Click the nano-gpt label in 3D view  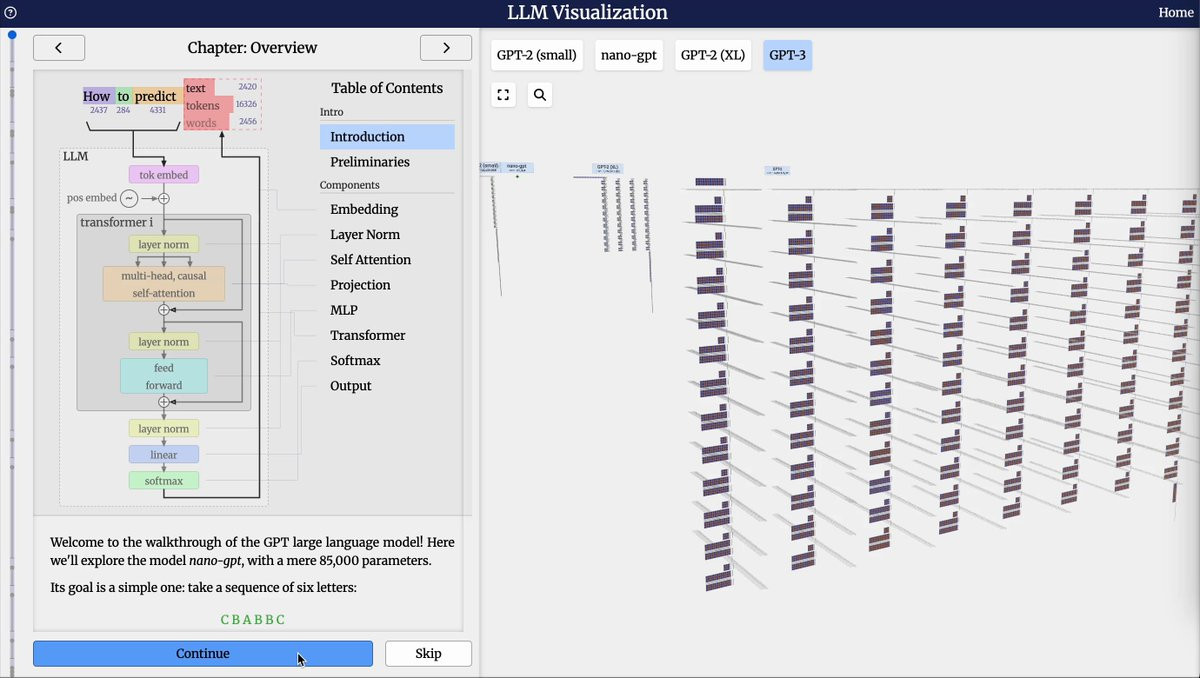tap(517, 167)
